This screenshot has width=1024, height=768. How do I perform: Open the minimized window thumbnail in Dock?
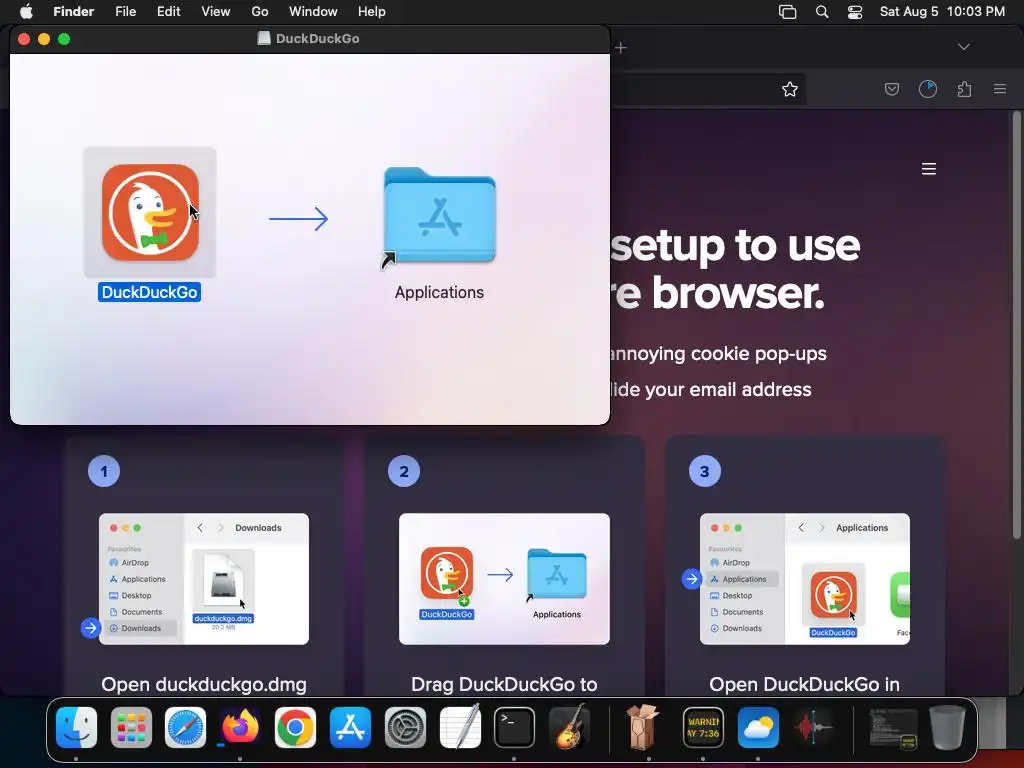tap(893, 729)
